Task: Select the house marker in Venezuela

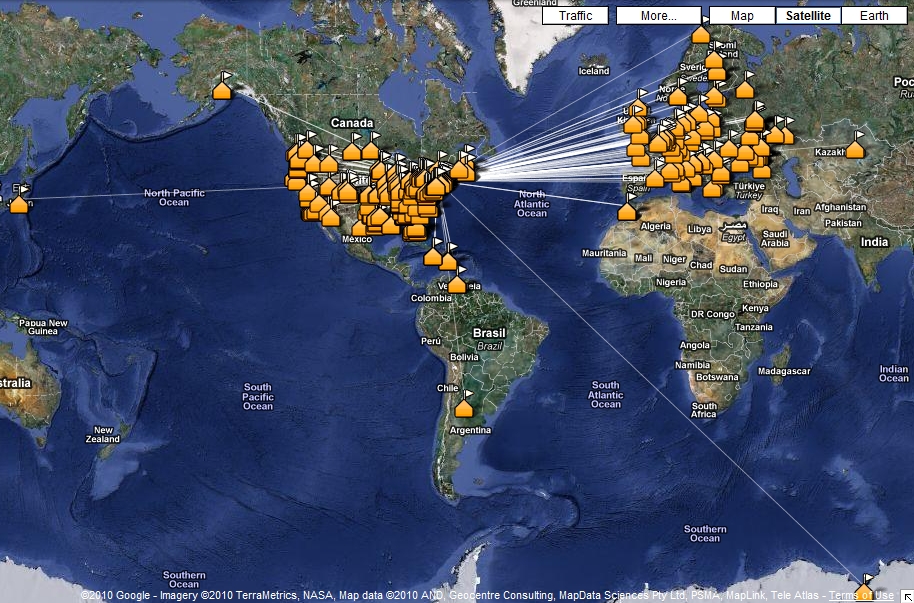Action: coord(457,284)
